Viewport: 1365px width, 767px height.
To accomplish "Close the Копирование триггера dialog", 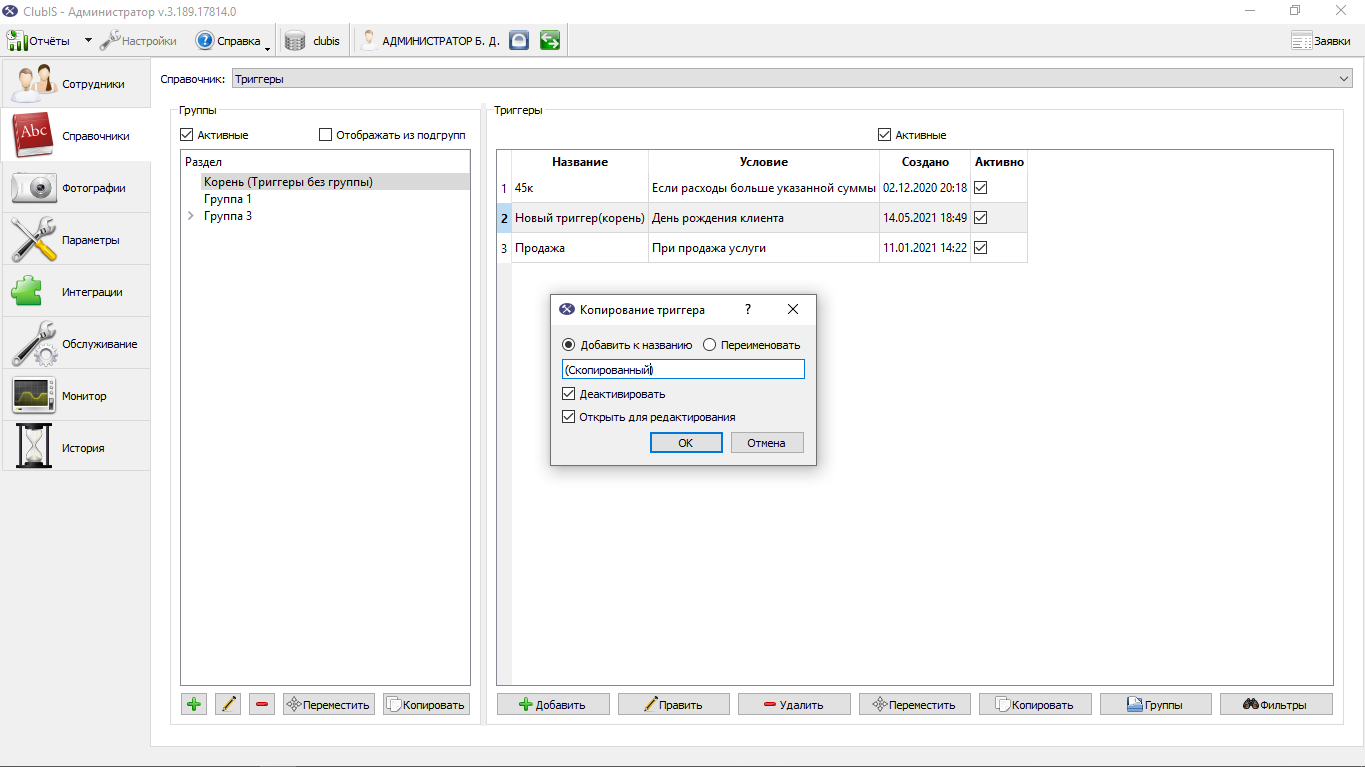I will [793, 310].
